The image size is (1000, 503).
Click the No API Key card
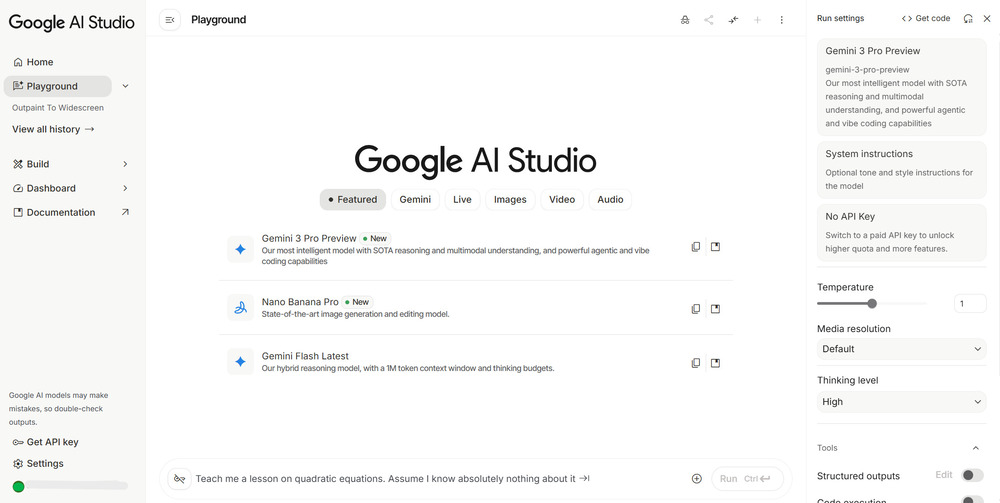click(901, 232)
